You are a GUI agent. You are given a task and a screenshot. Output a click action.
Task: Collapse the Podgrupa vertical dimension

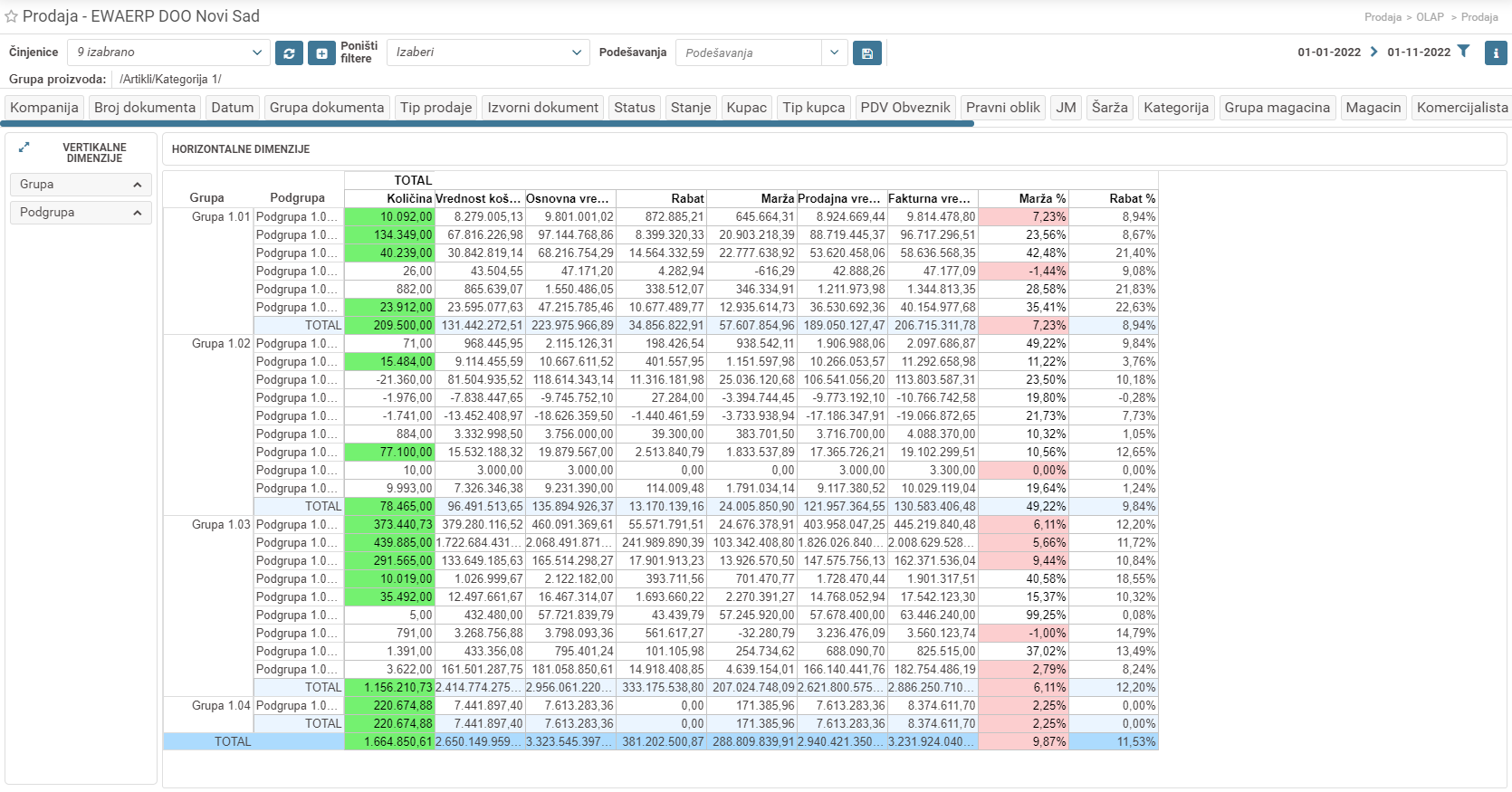point(137,213)
